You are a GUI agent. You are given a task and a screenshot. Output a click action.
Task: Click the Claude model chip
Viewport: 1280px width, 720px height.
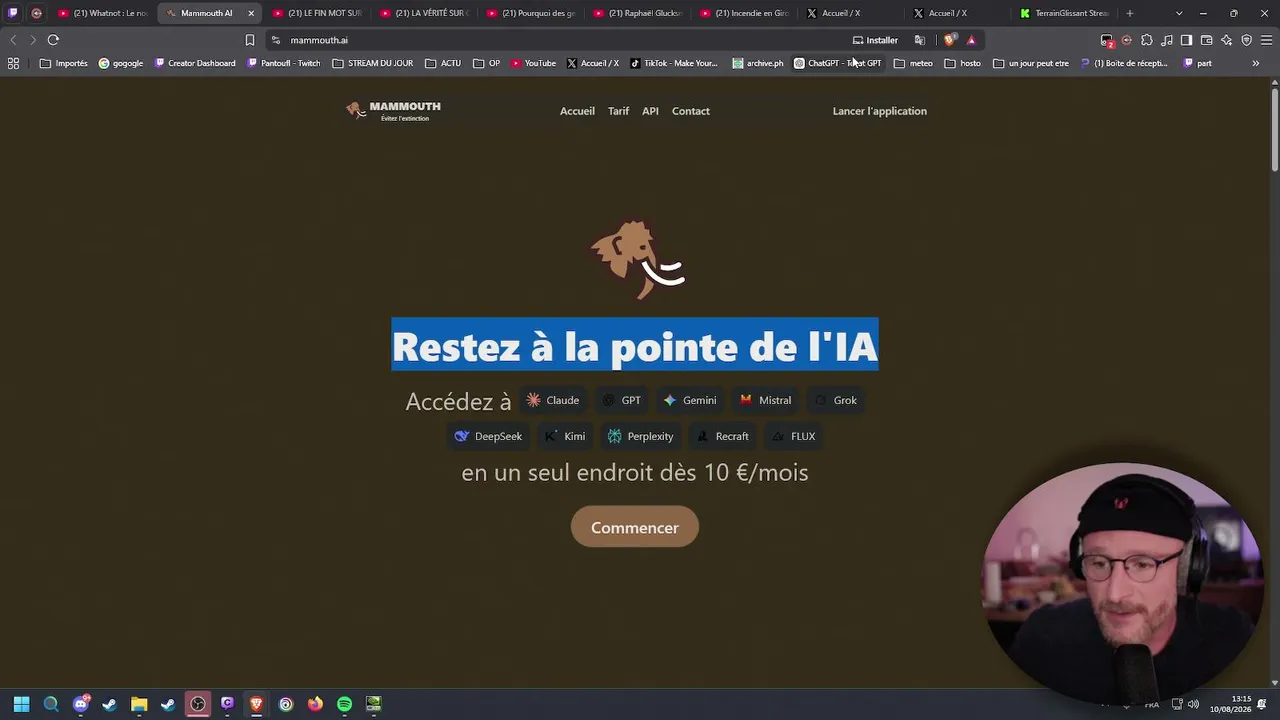click(x=553, y=400)
